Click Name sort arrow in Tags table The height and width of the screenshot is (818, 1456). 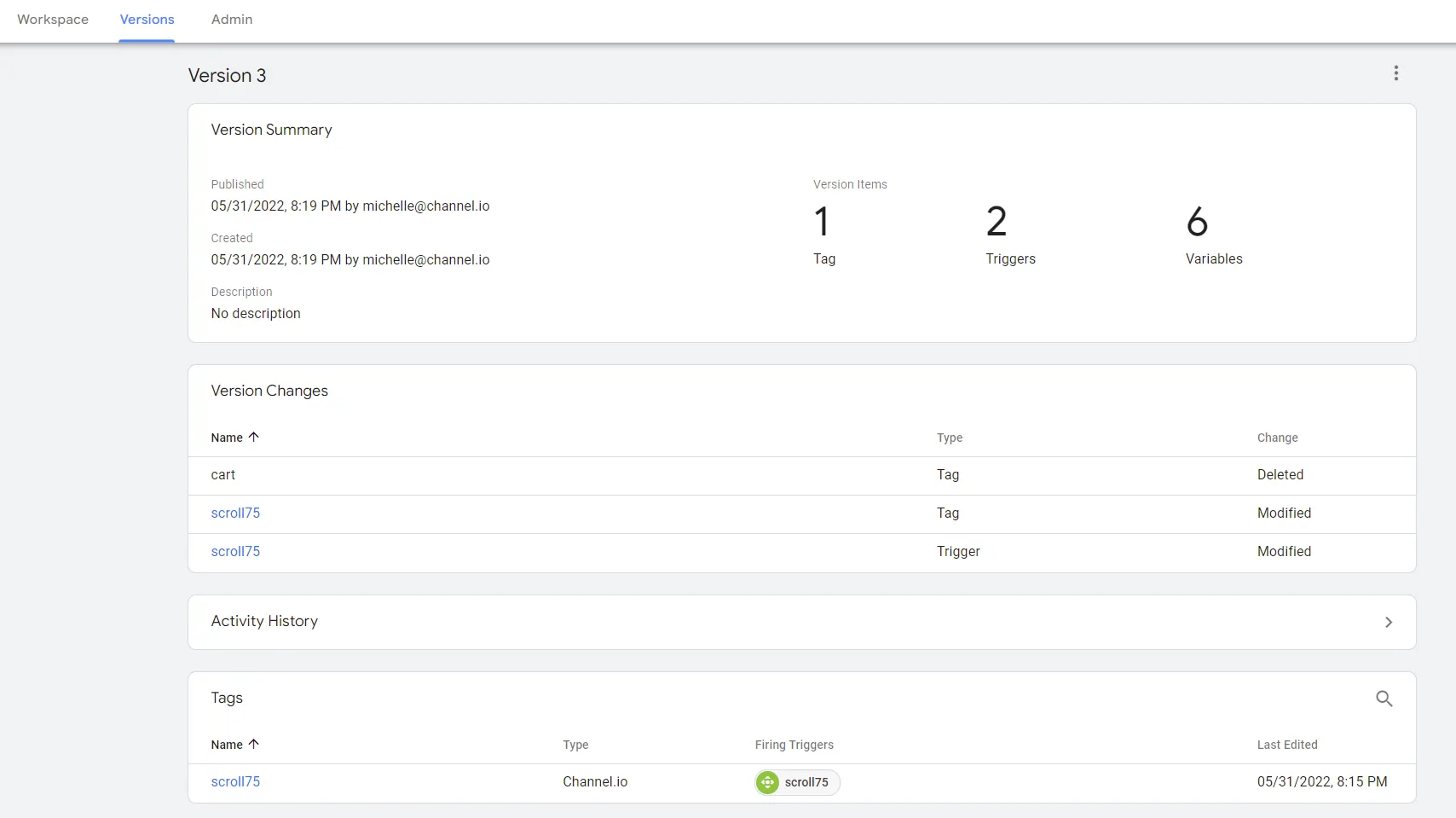tap(253, 744)
